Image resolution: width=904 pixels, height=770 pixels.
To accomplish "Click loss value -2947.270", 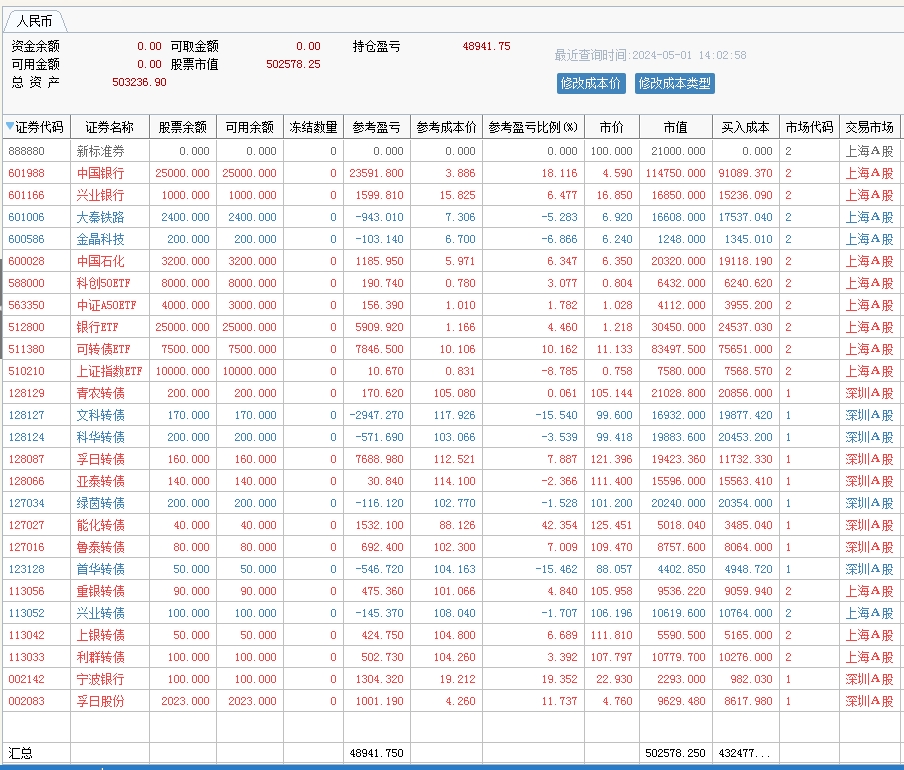I will point(376,415).
